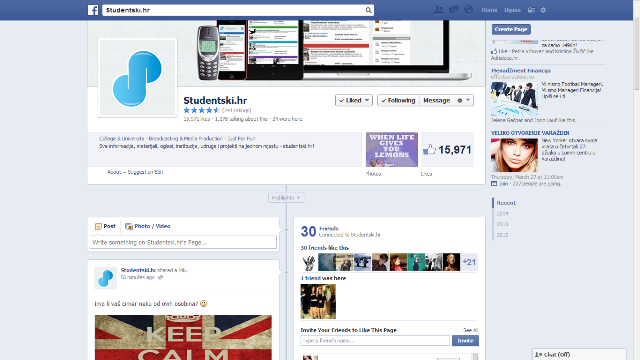
Task: Click the post audience globe icon
Action: coord(160,277)
